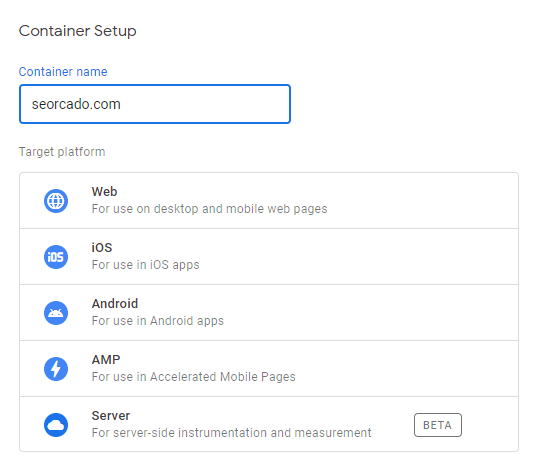The image size is (540, 468).
Task: Click 'For use in Android apps' description
Action: pos(158,321)
